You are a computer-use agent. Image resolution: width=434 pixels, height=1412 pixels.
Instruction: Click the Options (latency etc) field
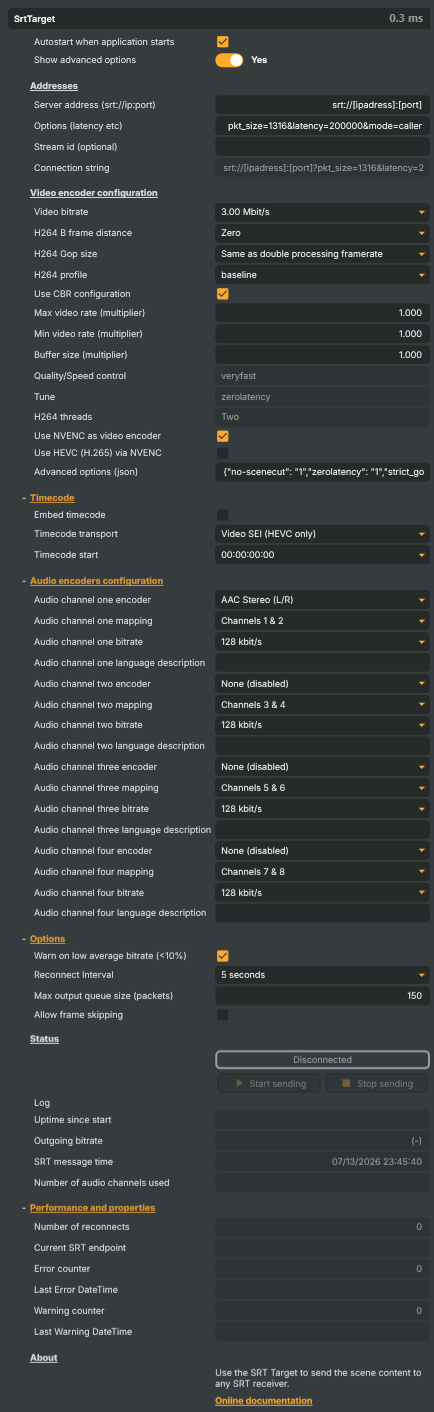tap(323, 126)
